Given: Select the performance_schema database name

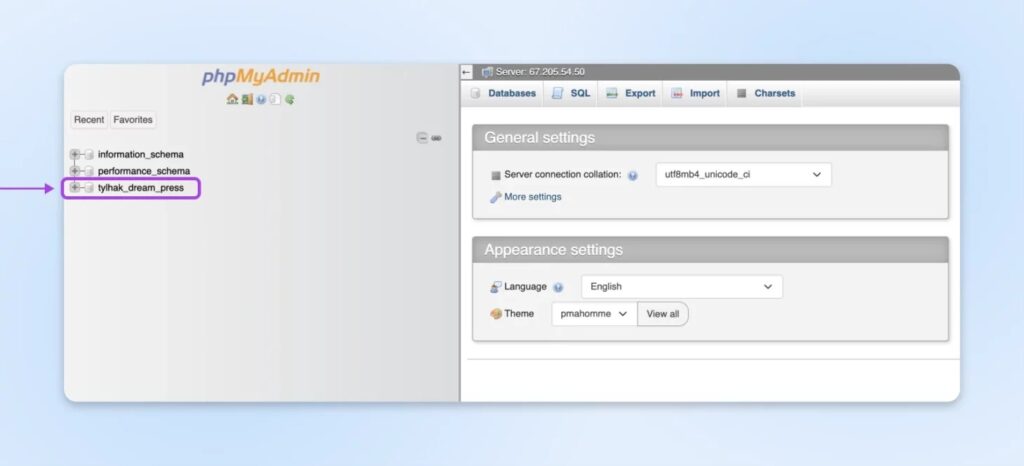Looking at the screenshot, I should pyautogui.click(x=144, y=171).
